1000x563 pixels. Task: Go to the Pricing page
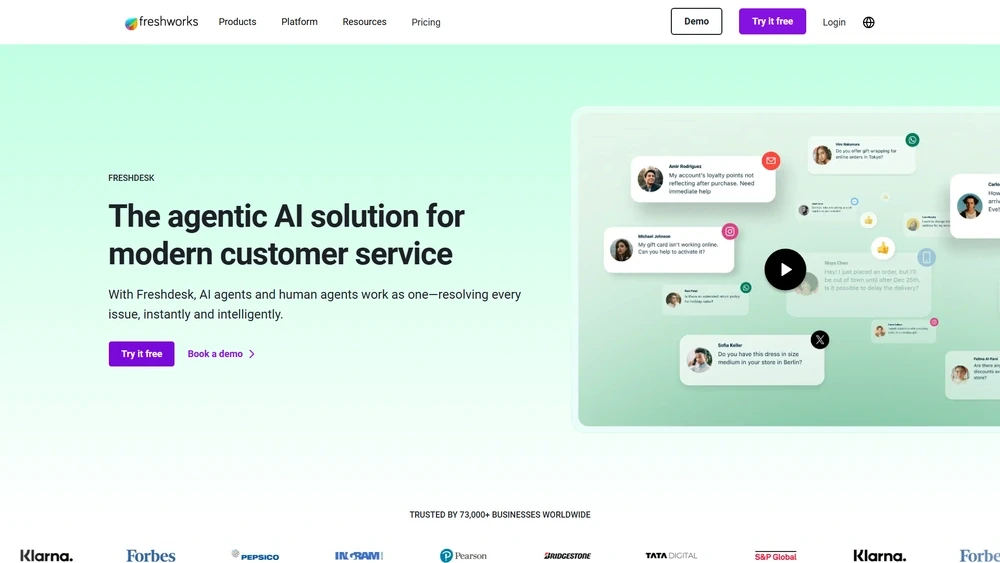tap(425, 22)
